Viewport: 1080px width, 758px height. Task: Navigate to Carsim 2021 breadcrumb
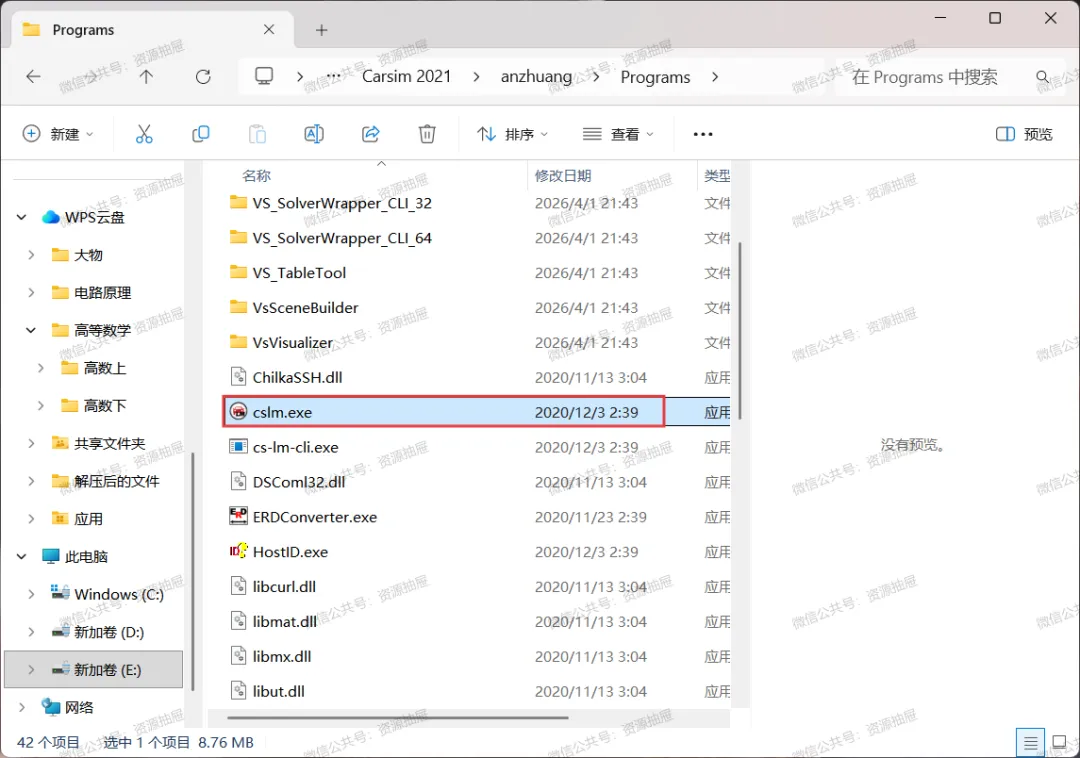click(x=406, y=76)
